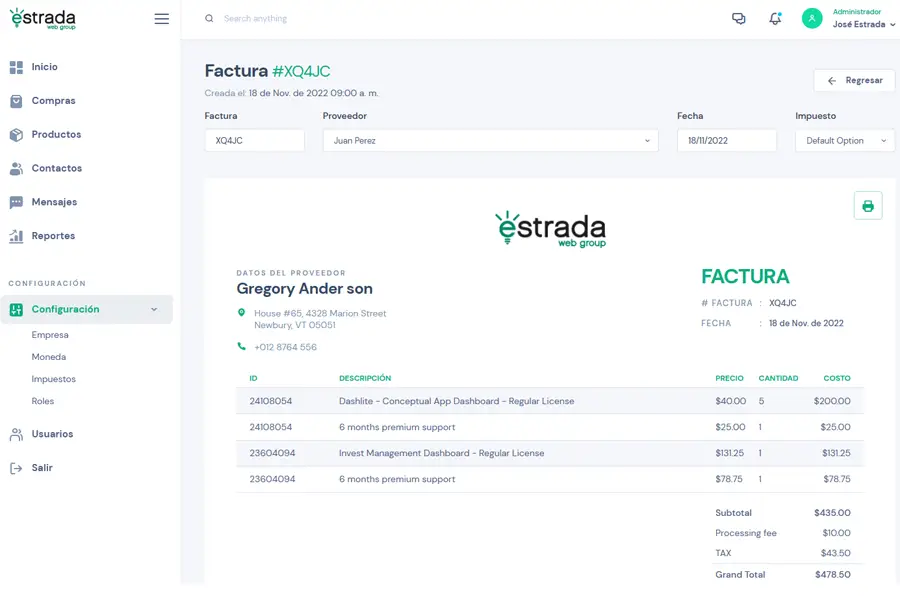Click the Productos box icon
This screenshot has width=900, height=600.
point(16,135)
